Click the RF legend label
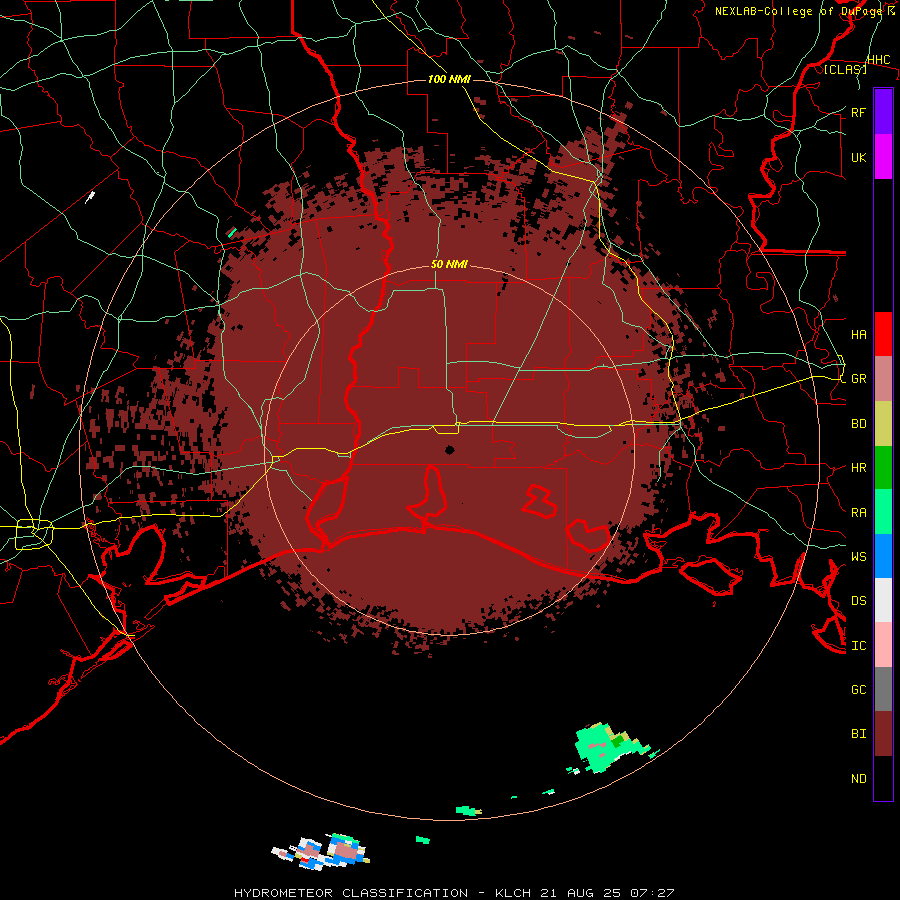Screen dimensions: 900x900 [x=859, y=112]
